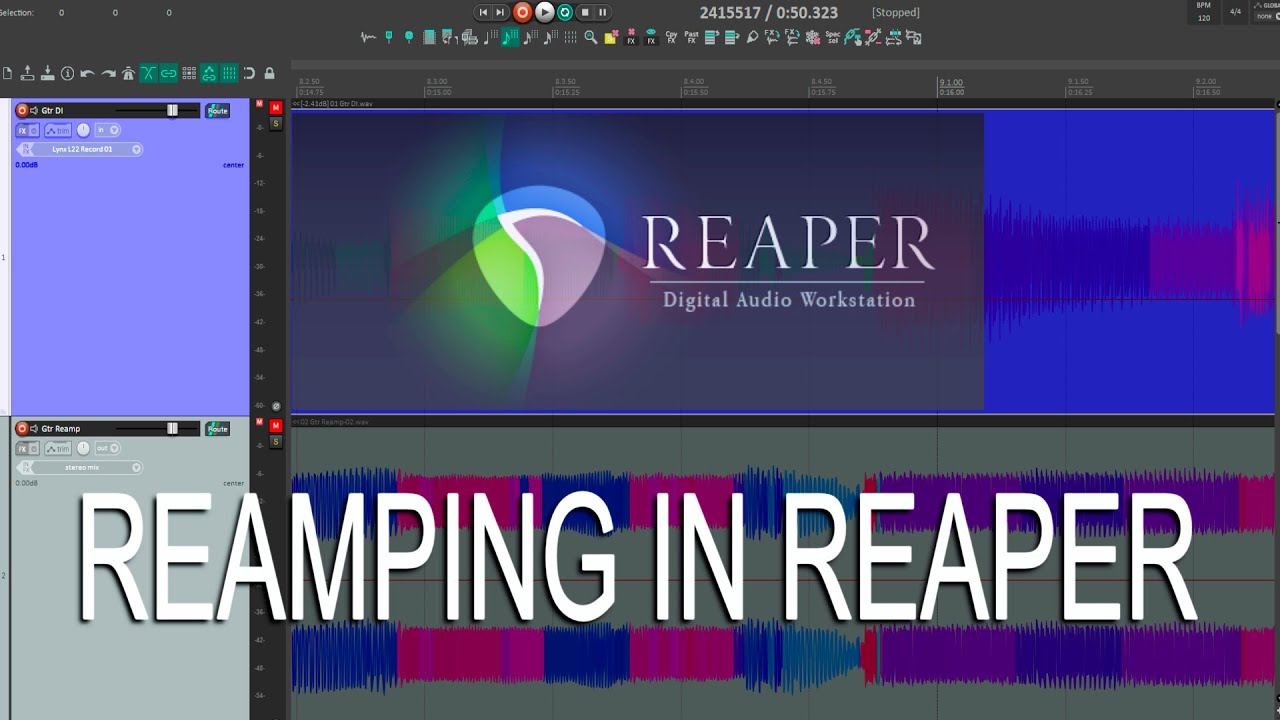Click the 4/4 time signature field

[1235, 12]
